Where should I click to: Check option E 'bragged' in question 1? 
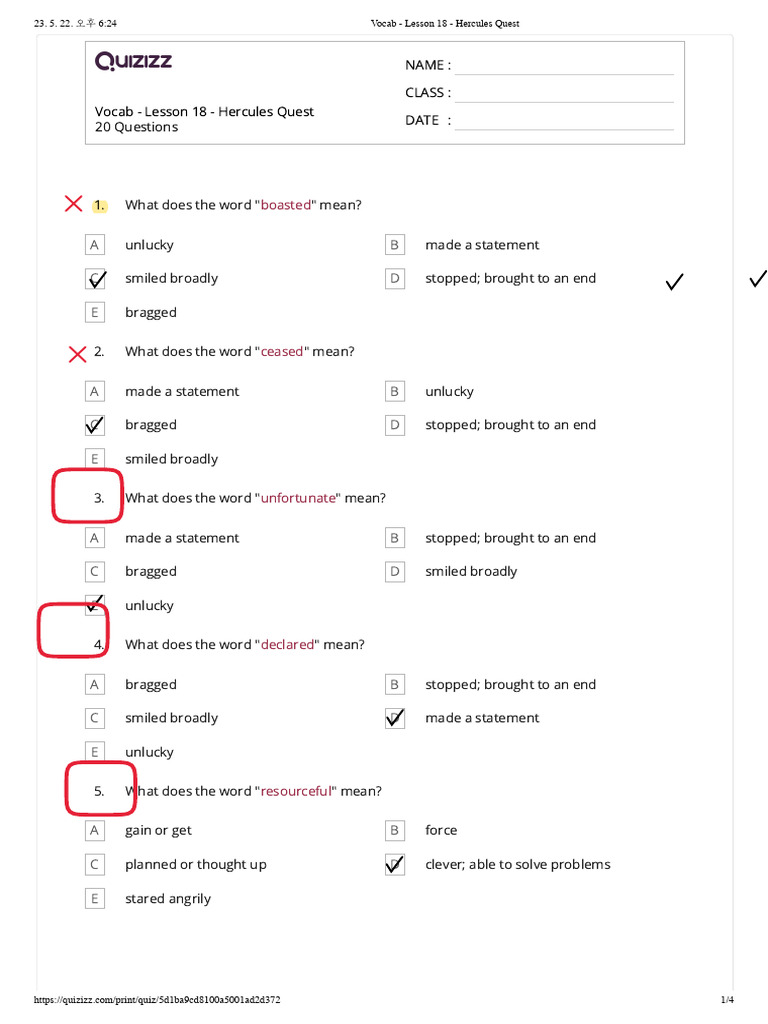[95, 312]
